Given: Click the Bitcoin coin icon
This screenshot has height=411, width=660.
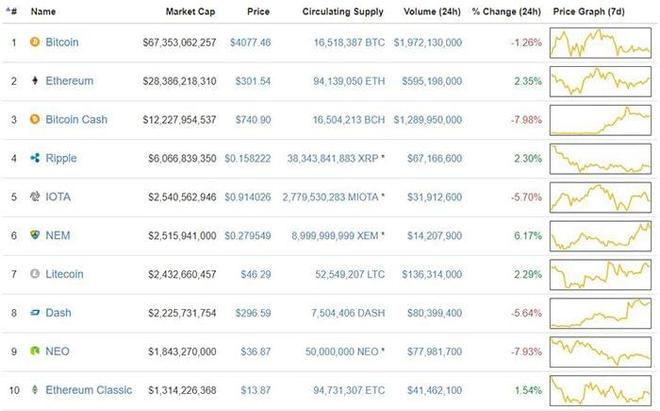Looking at the screenshot, I should click(x=35, y=42).
